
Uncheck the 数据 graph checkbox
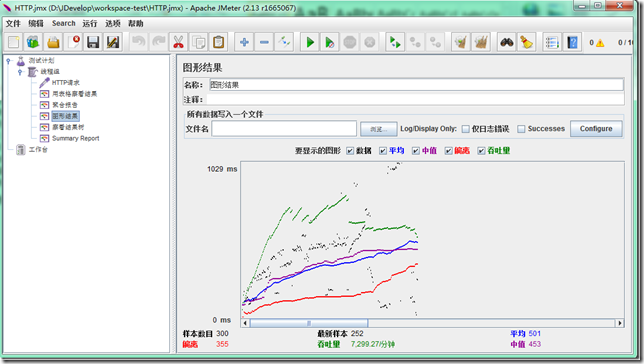point(350,151)
